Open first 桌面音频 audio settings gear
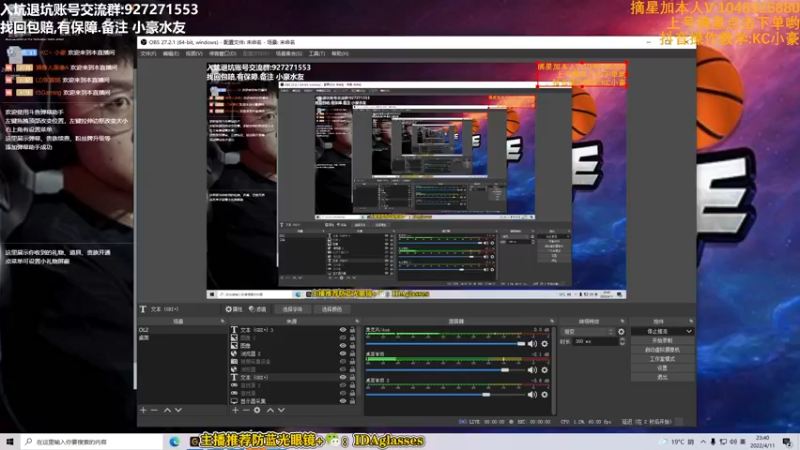The width and height of the screenshot is (800, 450). pos(544,370)
